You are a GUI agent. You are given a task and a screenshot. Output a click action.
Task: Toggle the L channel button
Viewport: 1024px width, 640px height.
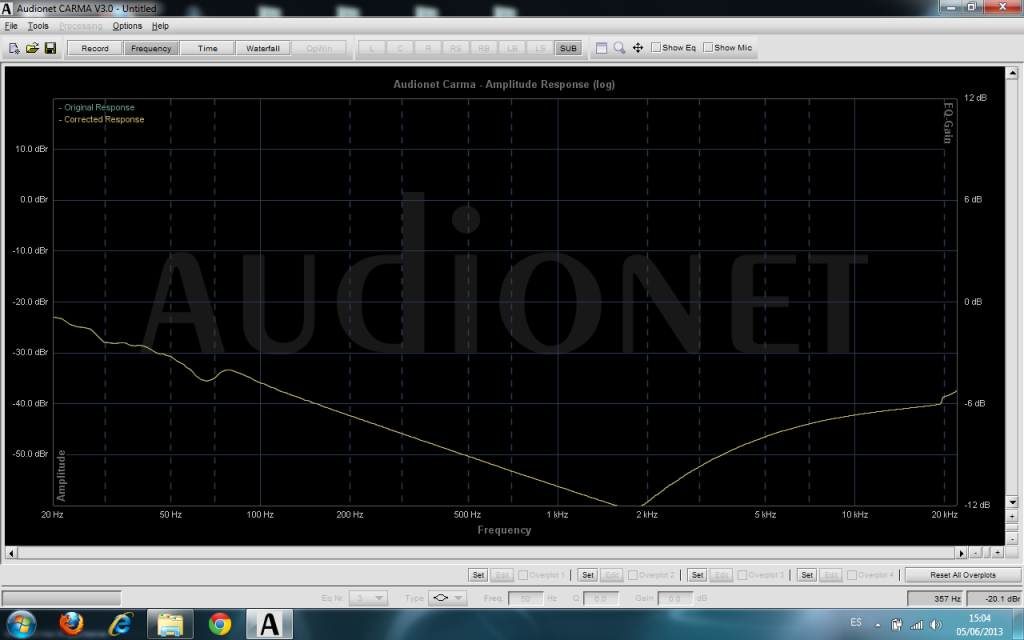click(372, 48)
